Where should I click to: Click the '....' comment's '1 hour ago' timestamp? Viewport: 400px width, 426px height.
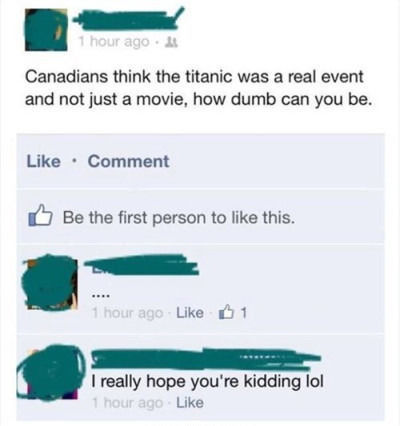[127, 313]
